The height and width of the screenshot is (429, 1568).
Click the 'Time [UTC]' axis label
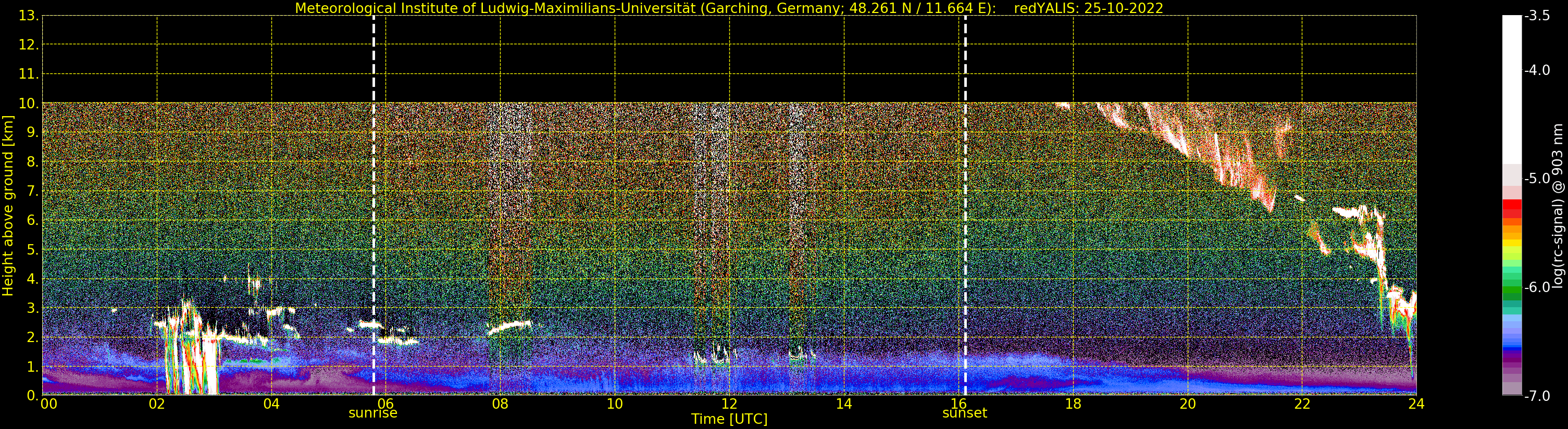pos(729,419)
